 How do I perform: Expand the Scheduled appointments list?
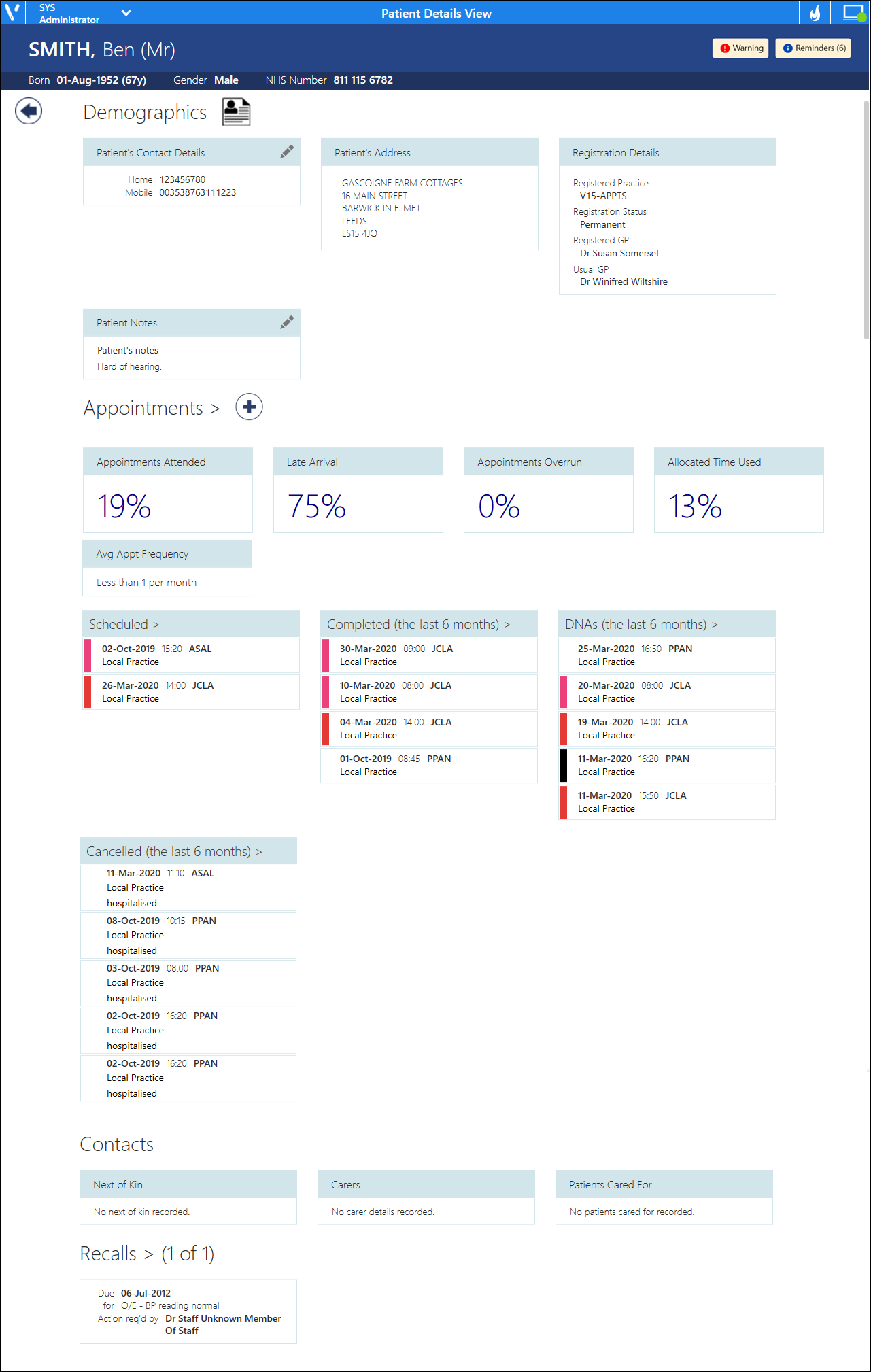(x=124, y=624)
